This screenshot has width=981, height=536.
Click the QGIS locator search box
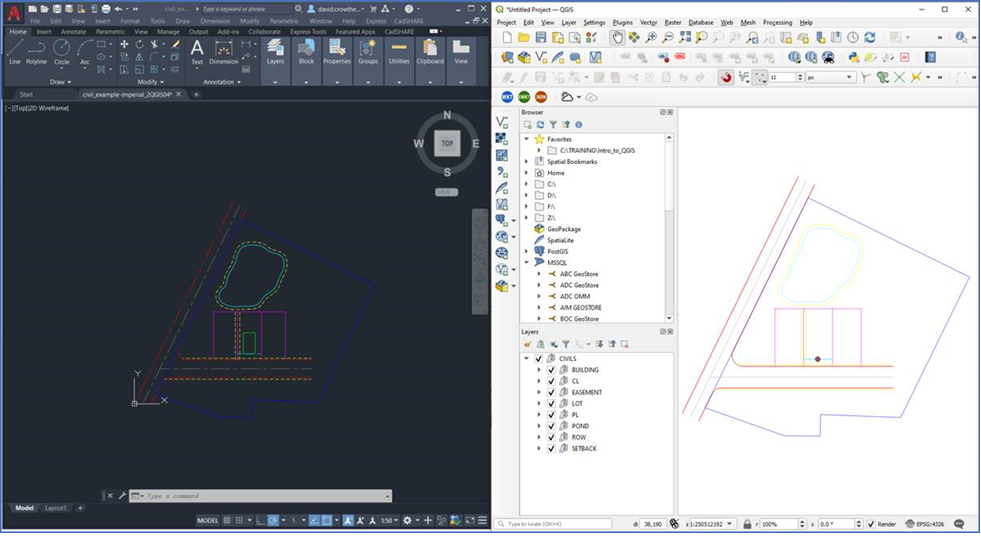[x=553, y=524]
